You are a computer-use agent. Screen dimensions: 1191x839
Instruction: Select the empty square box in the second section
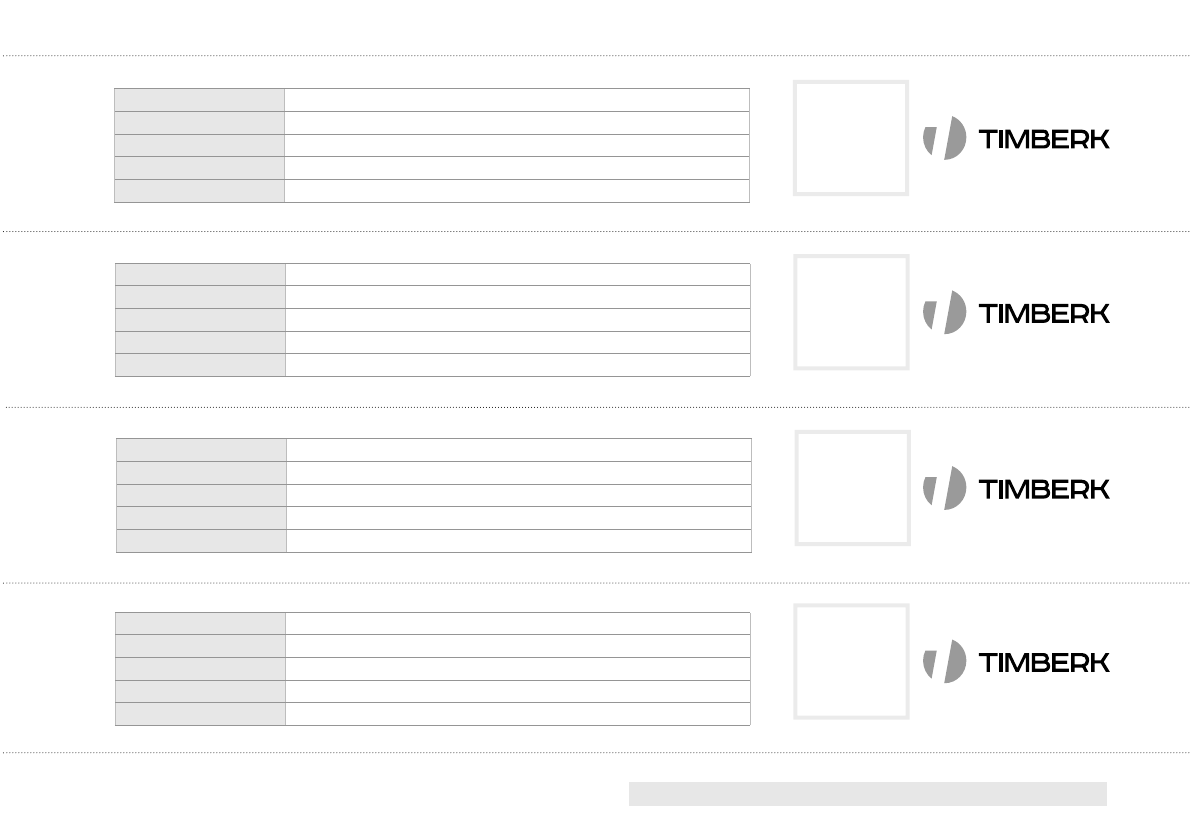click(851, 312)
